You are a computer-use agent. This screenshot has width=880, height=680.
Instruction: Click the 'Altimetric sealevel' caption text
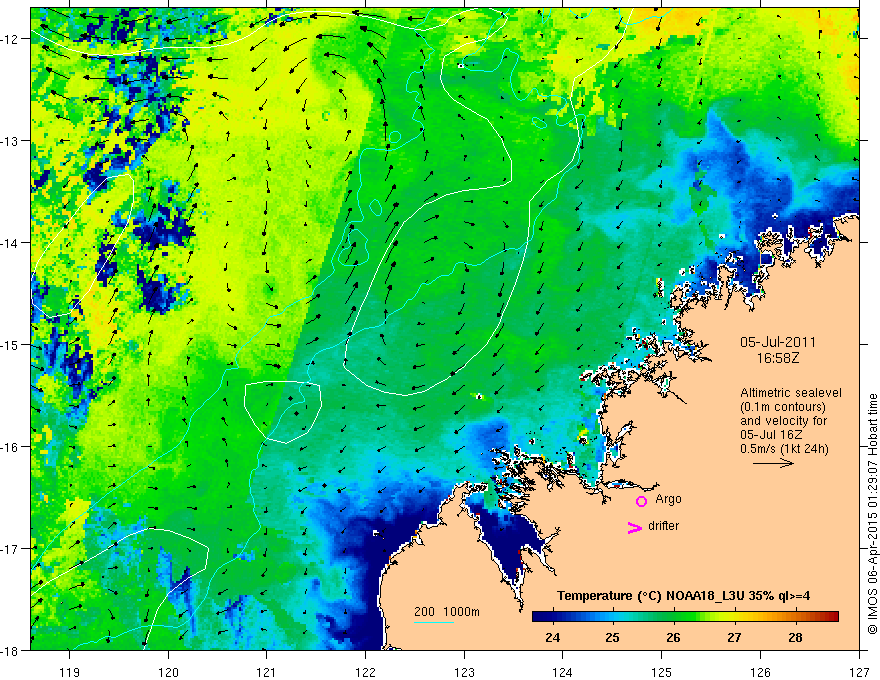point(791,393)
